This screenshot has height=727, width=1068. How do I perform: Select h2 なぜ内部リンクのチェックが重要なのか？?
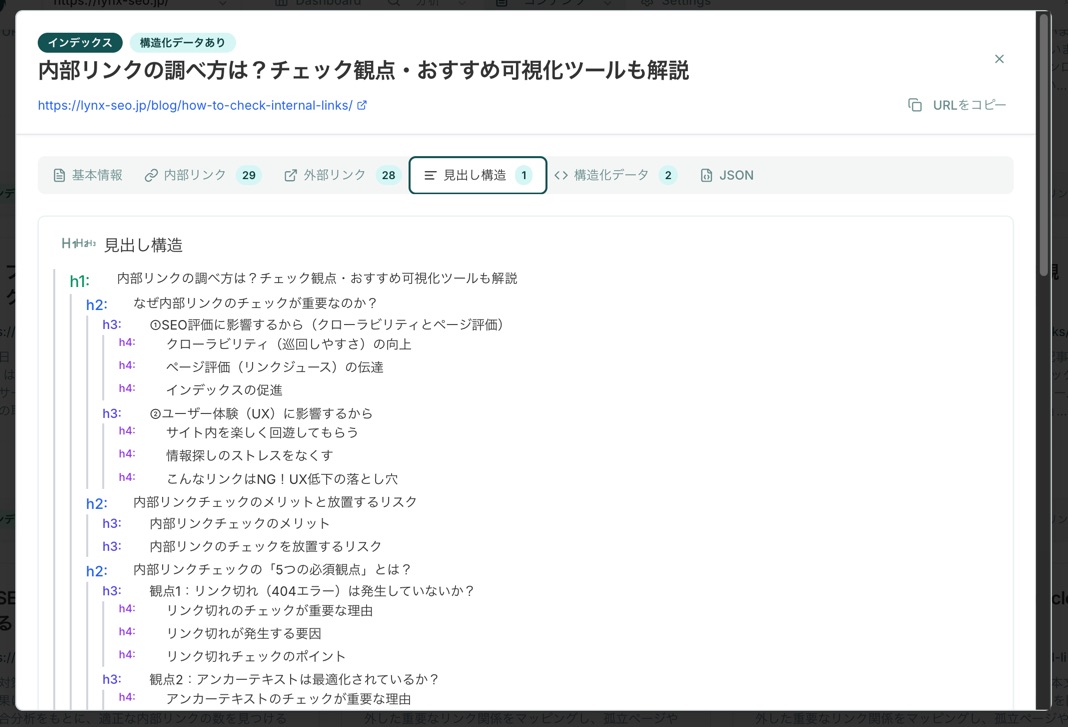click(255, 303)
